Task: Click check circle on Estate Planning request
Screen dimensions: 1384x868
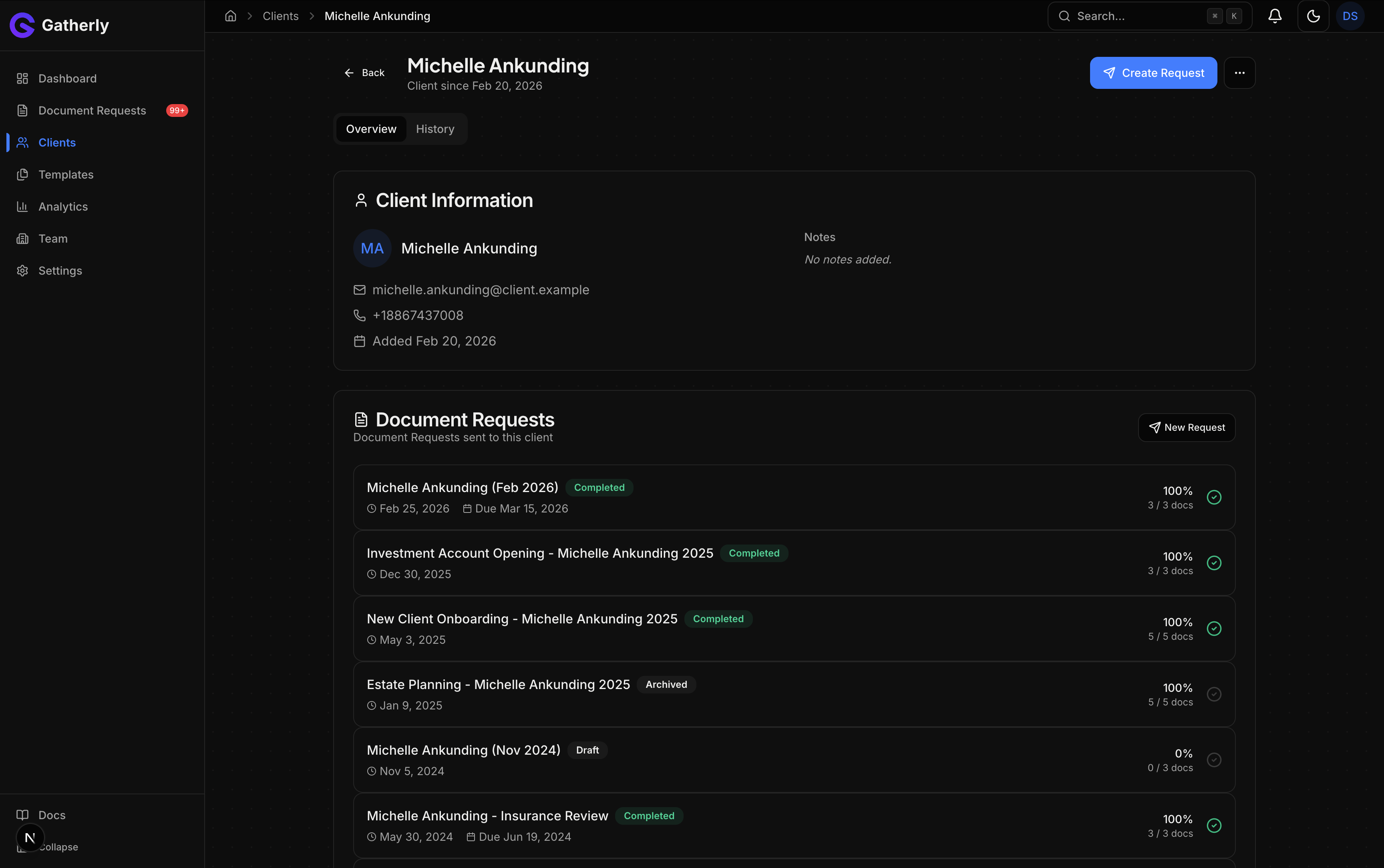Action: [1213, 694]
